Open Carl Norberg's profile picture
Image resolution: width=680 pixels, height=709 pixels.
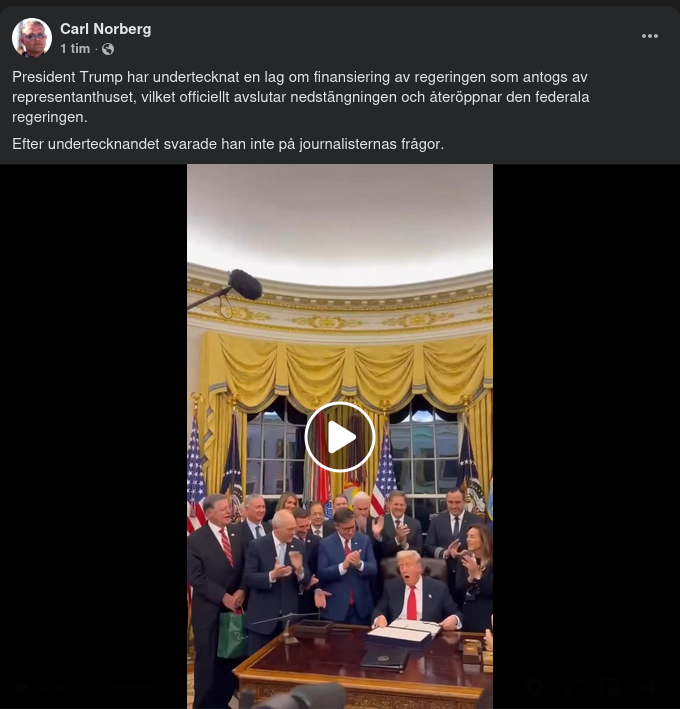32,38
